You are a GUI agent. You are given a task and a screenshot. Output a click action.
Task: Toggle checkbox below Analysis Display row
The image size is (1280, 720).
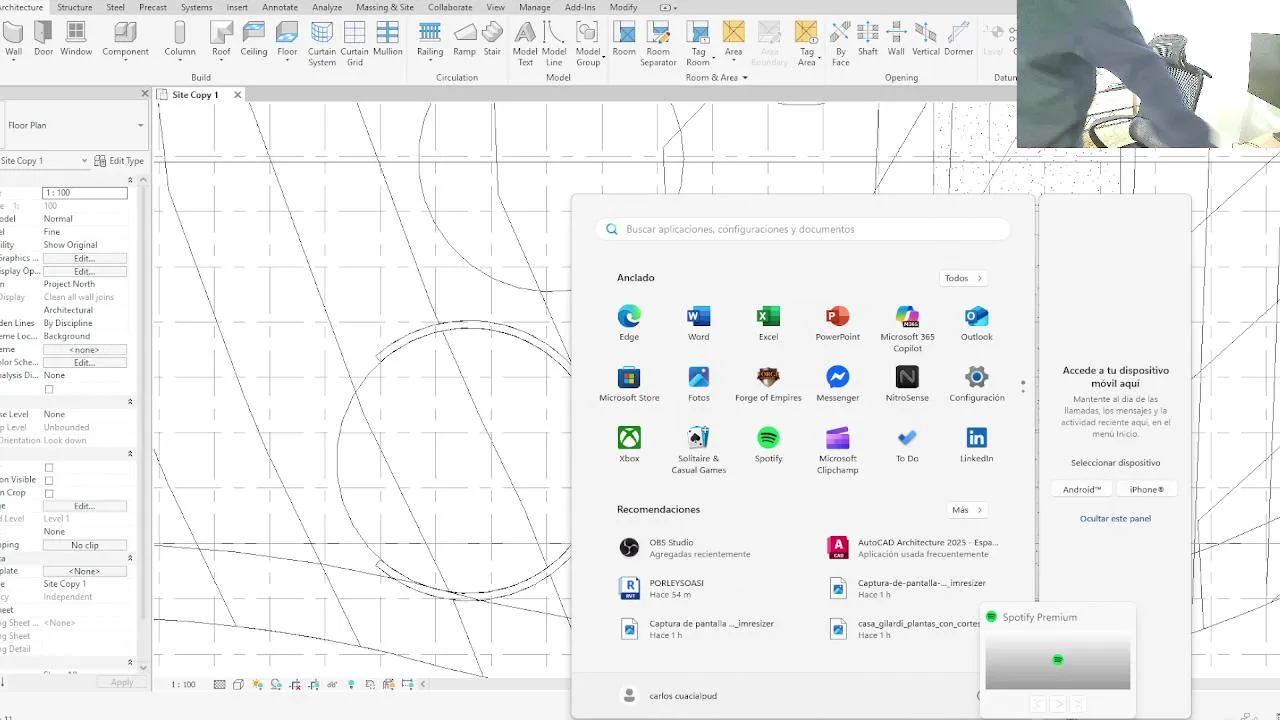click(49, 389)
